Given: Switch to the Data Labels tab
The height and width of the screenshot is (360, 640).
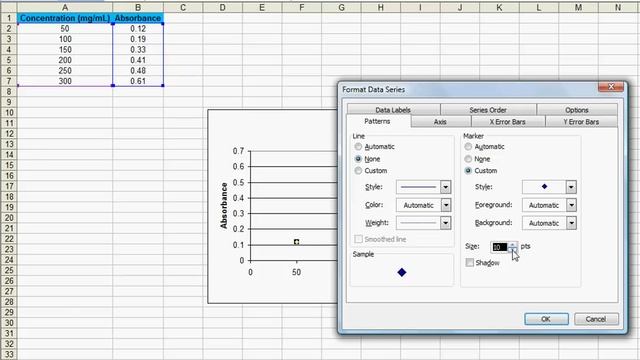Looking at the screenshot, I should [393, 110].
